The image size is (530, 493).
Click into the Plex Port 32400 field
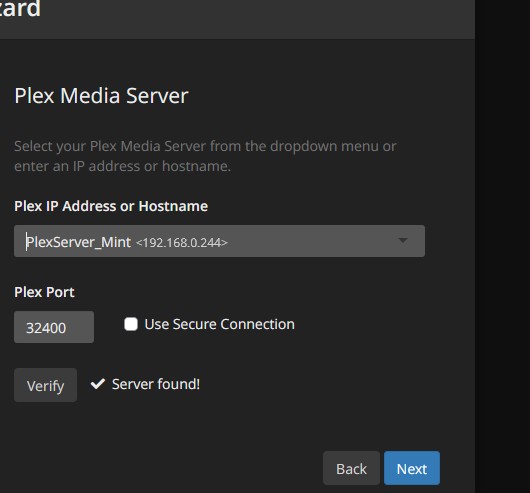54,327
